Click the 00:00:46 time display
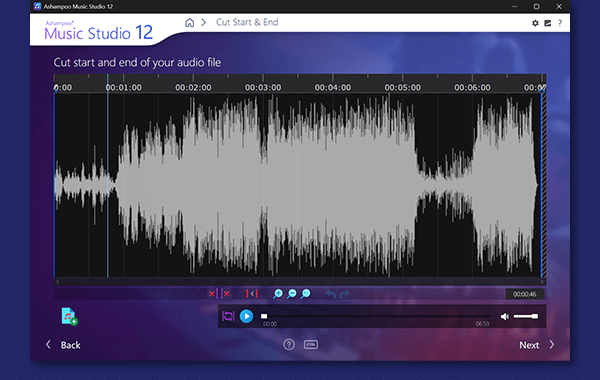 pos(525,294)
